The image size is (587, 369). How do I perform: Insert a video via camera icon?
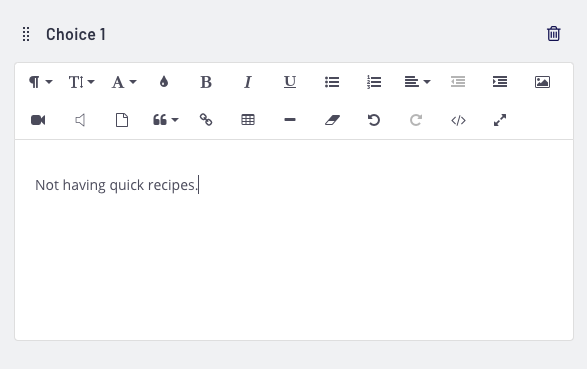point(38,120)
